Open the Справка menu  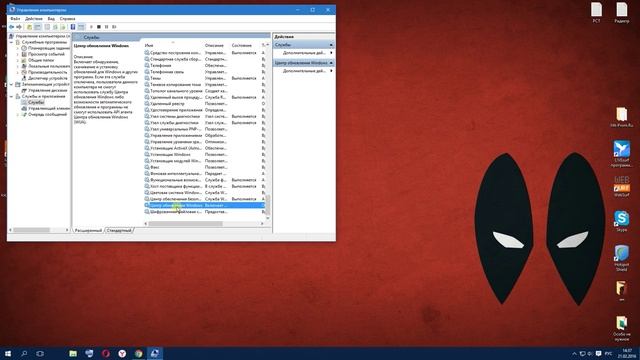pyautogui.click(x=67, y=19)
